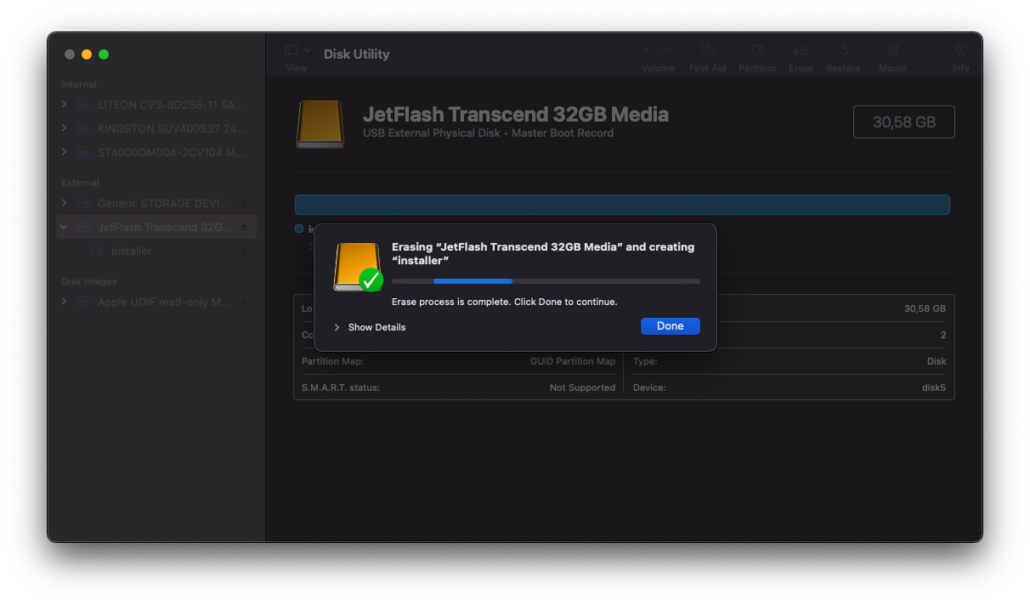
Task: Click "Erase process is complete" message
Action: tap(504, 302)
